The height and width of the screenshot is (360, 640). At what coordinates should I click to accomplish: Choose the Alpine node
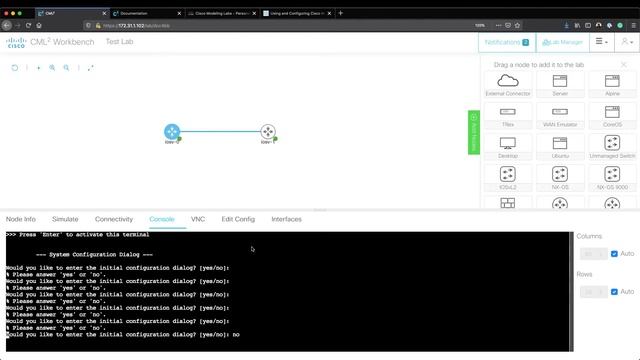tap(612, 85)
